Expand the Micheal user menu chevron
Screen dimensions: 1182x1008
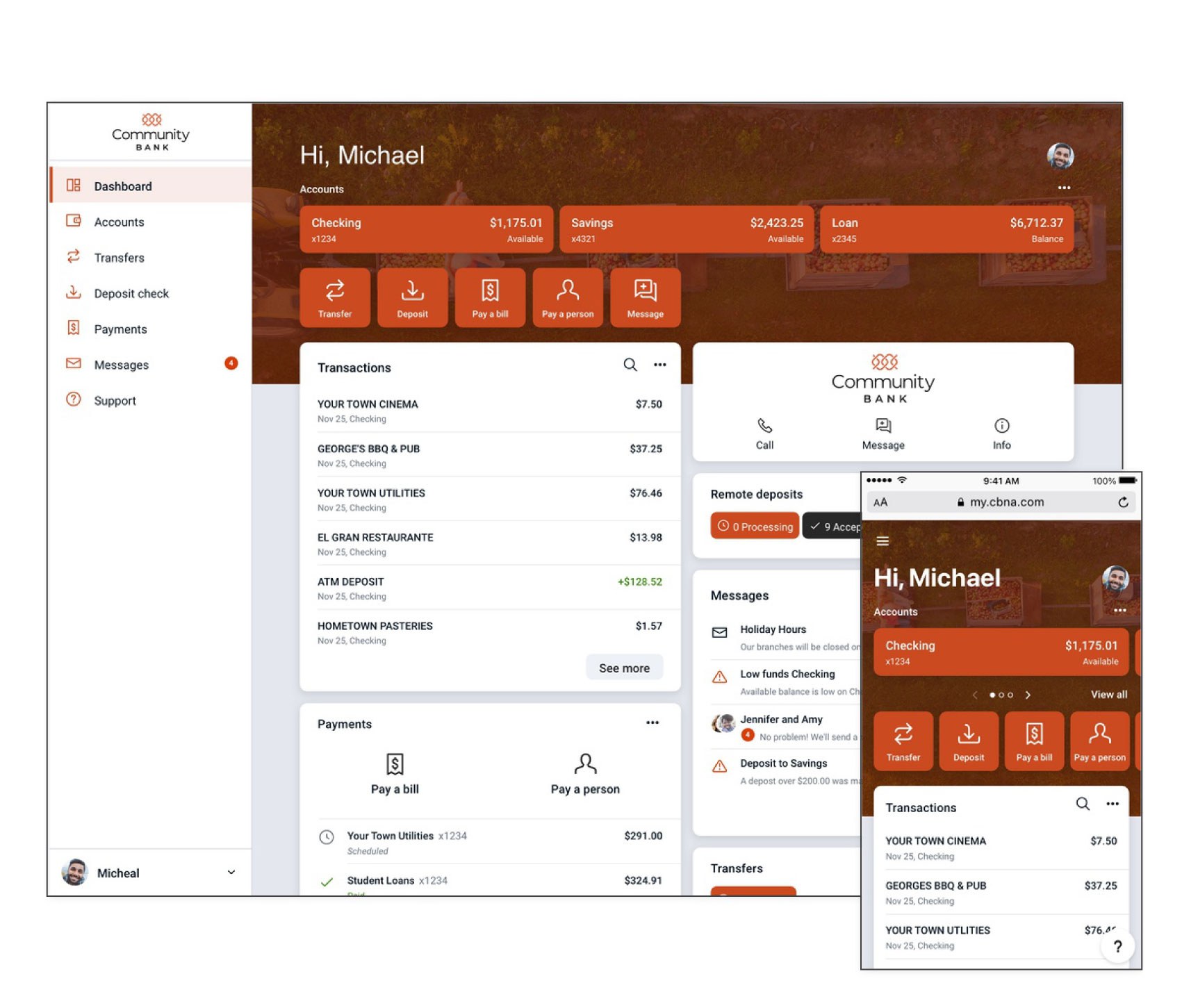click(x=231, y=873)
